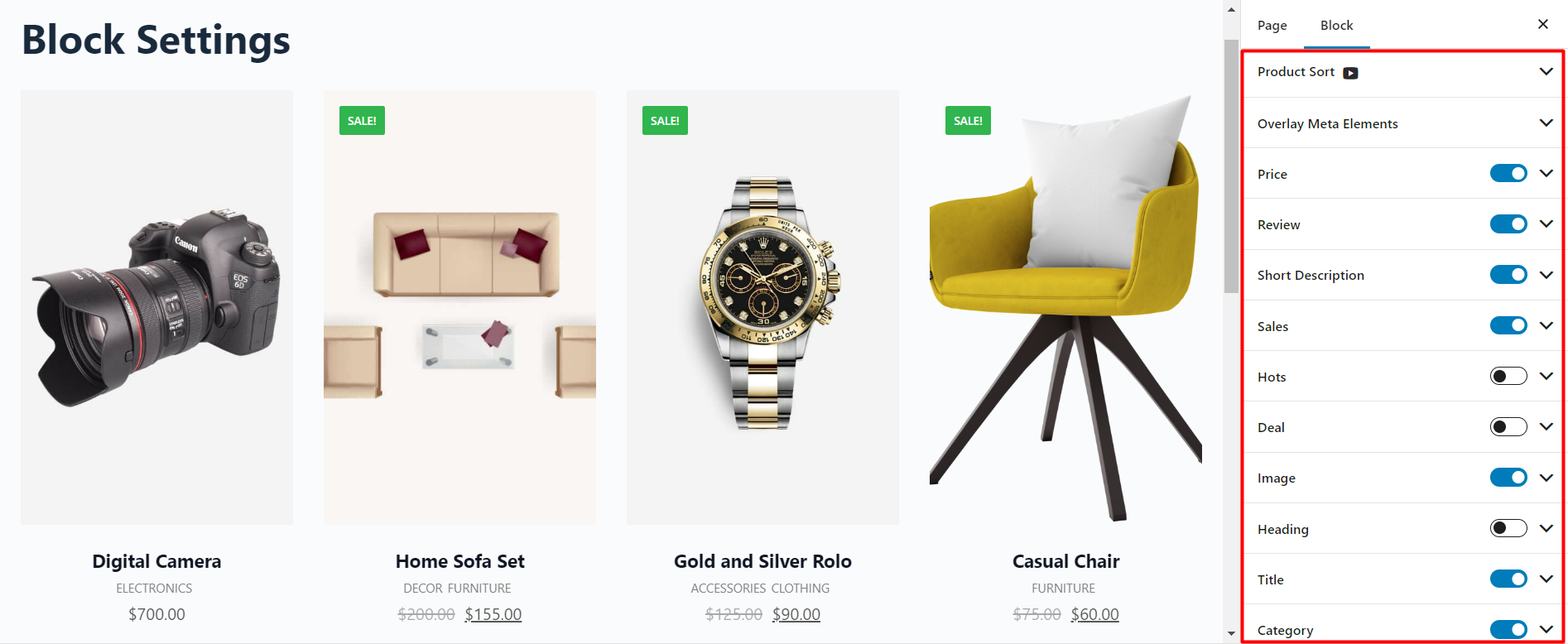
Task: Click the FURNITURE category link under Casual Chair
Action: 1063,589
